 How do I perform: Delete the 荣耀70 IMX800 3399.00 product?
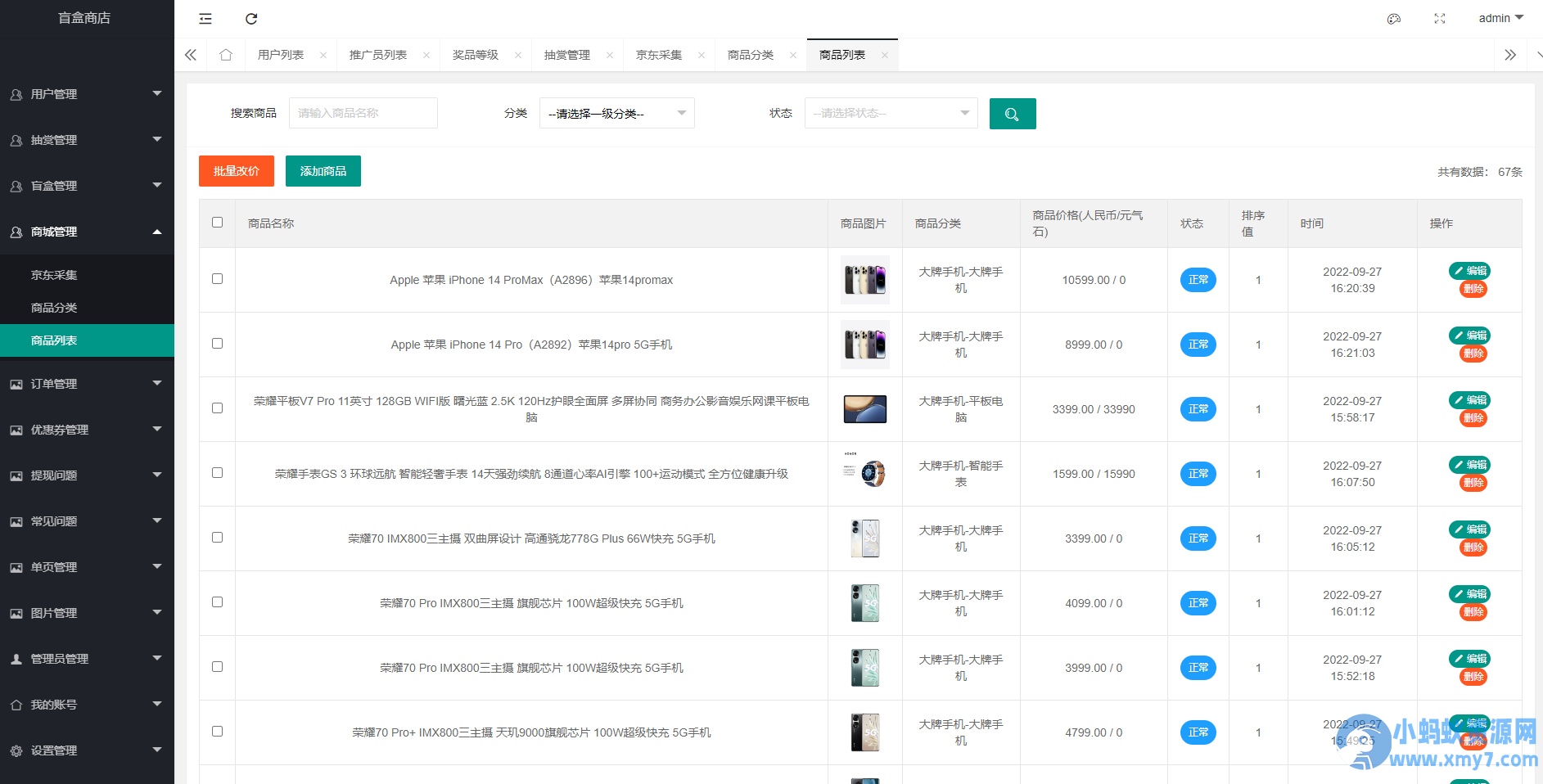click(x=1473, y=547)
